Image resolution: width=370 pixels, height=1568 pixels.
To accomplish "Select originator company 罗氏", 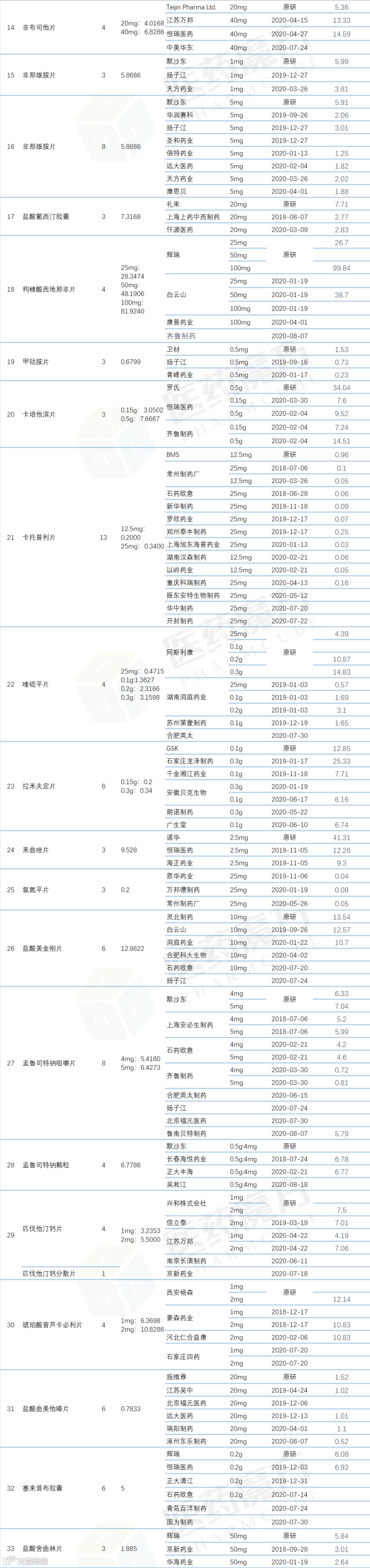I will point(173,388).
